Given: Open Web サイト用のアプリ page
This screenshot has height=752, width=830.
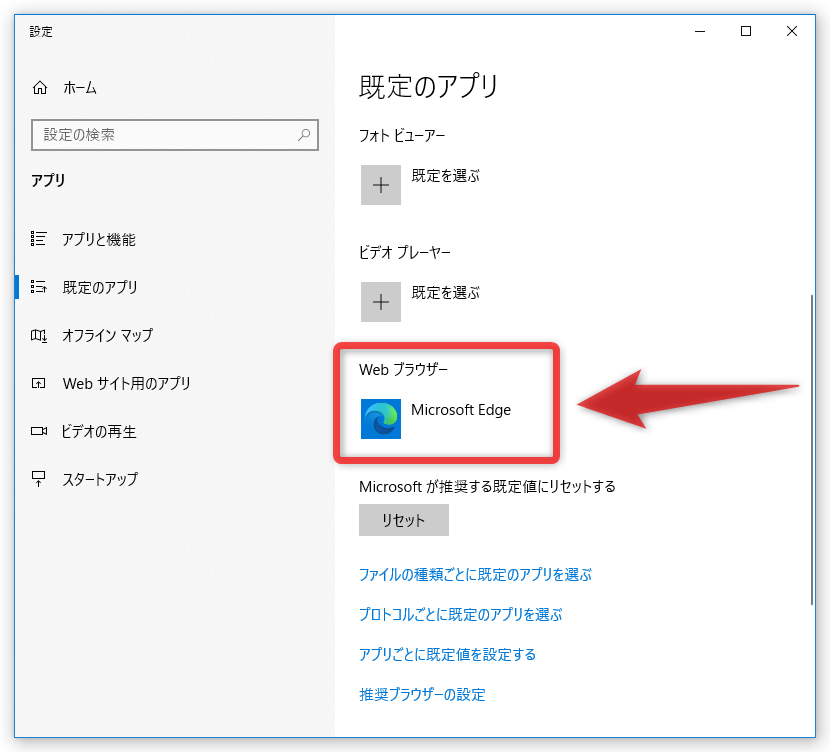Looking at the screenshot, I should tap(127, 383).
